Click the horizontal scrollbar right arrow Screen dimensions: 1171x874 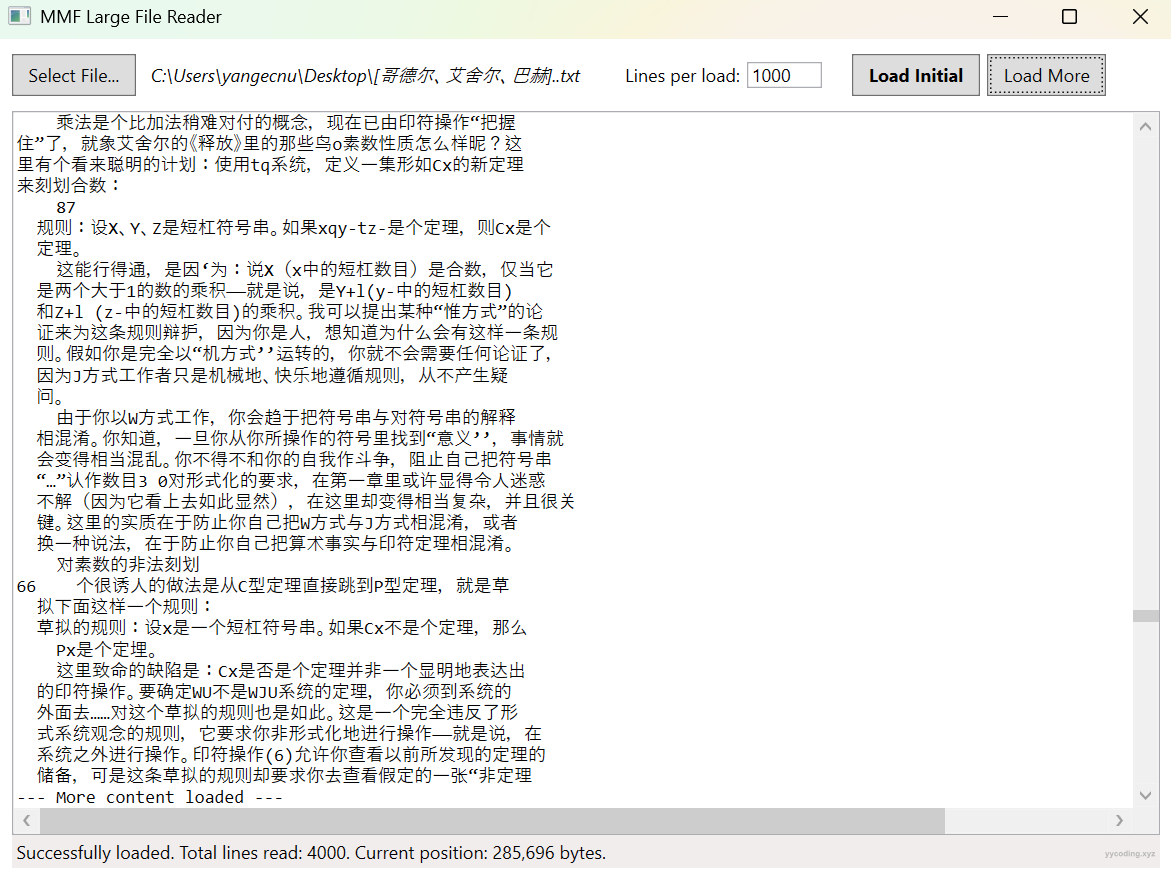click(x=1119, y=820)
